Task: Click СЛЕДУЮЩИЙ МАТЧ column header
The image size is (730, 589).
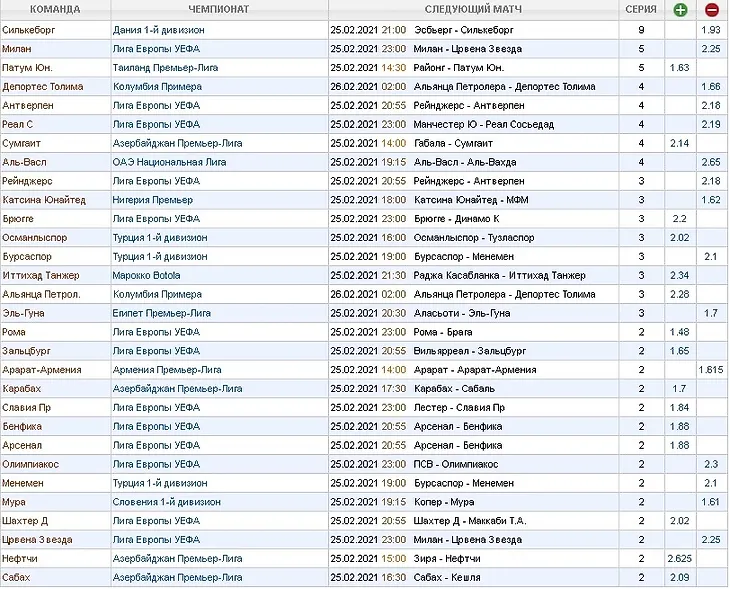Action: click(473, 9)
